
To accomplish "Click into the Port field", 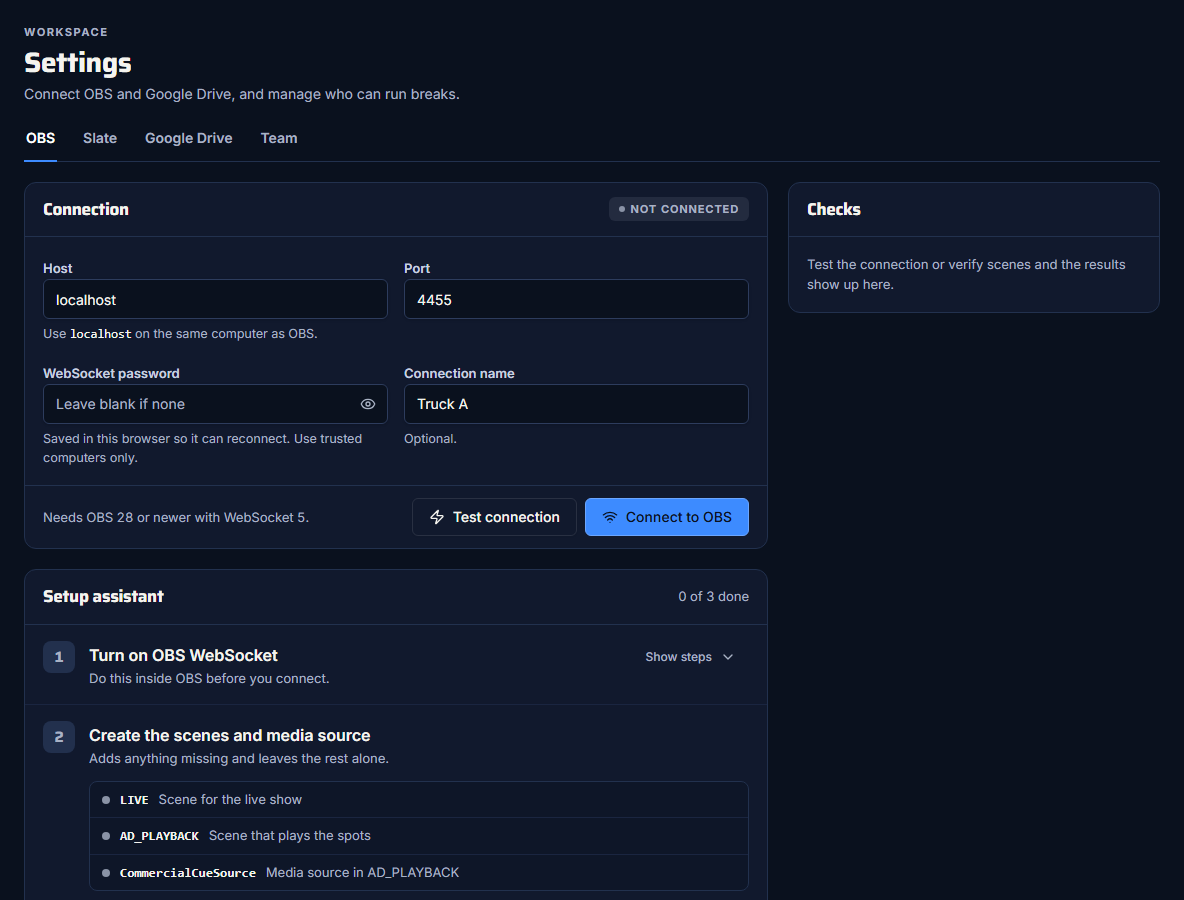I will coord(576,300).
